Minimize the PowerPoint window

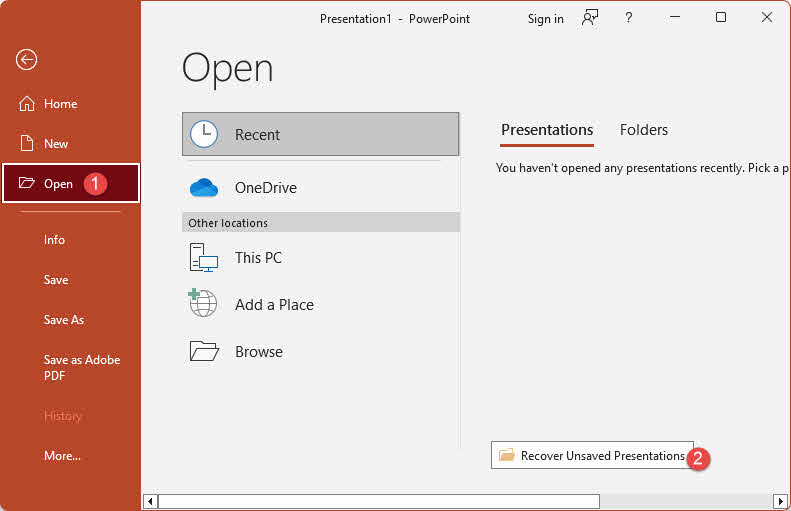tap(675, 18)
